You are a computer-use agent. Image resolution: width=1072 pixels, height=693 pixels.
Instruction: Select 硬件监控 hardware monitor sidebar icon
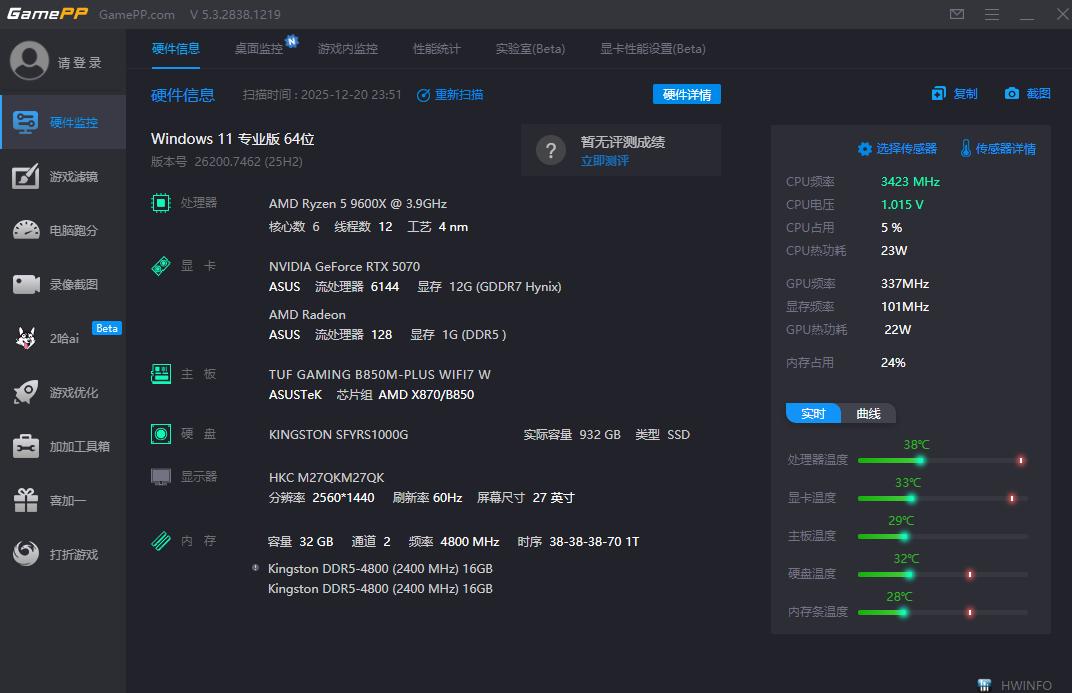26,122
